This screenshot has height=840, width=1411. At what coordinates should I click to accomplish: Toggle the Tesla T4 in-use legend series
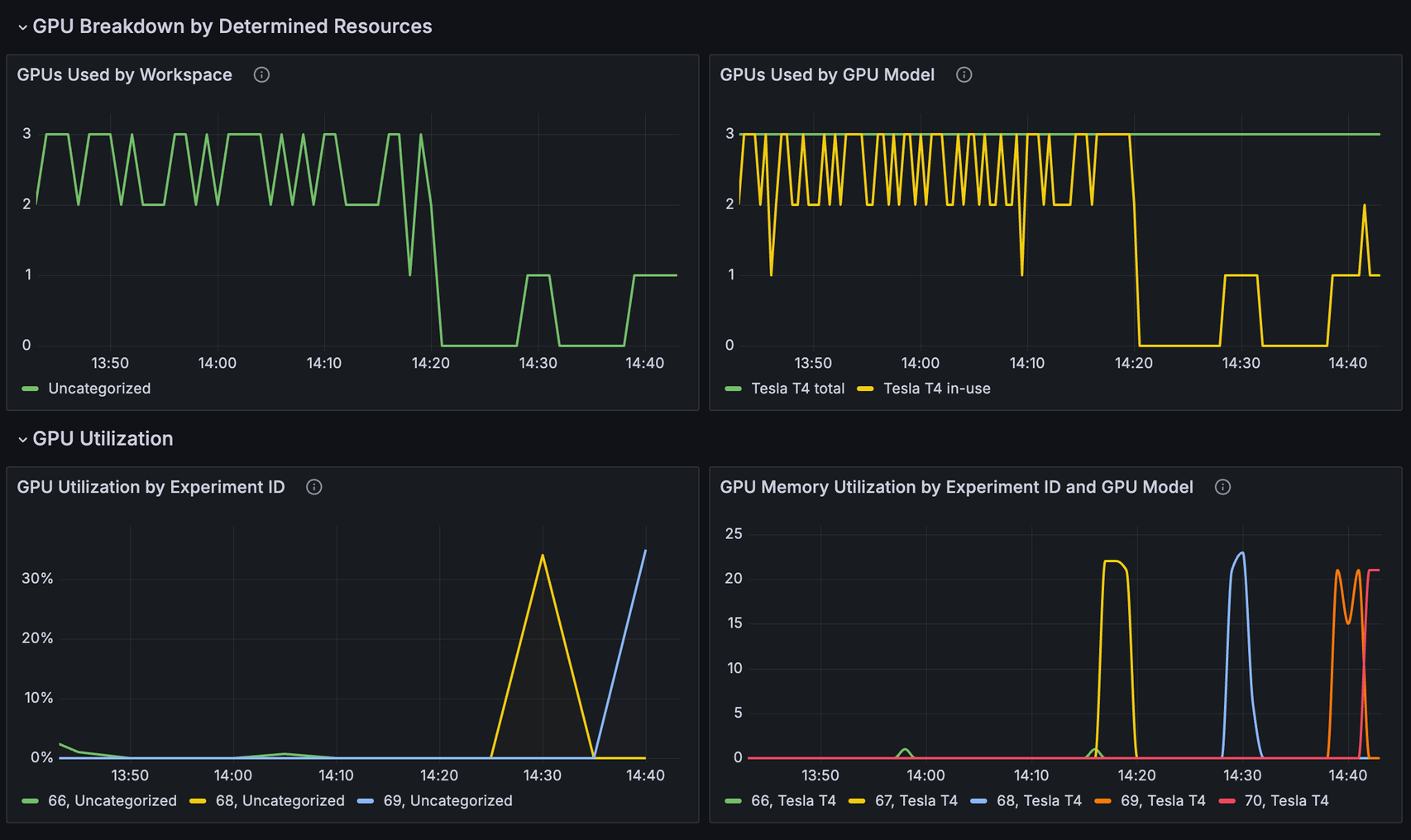pyautogui.click(x=936, y=389)
